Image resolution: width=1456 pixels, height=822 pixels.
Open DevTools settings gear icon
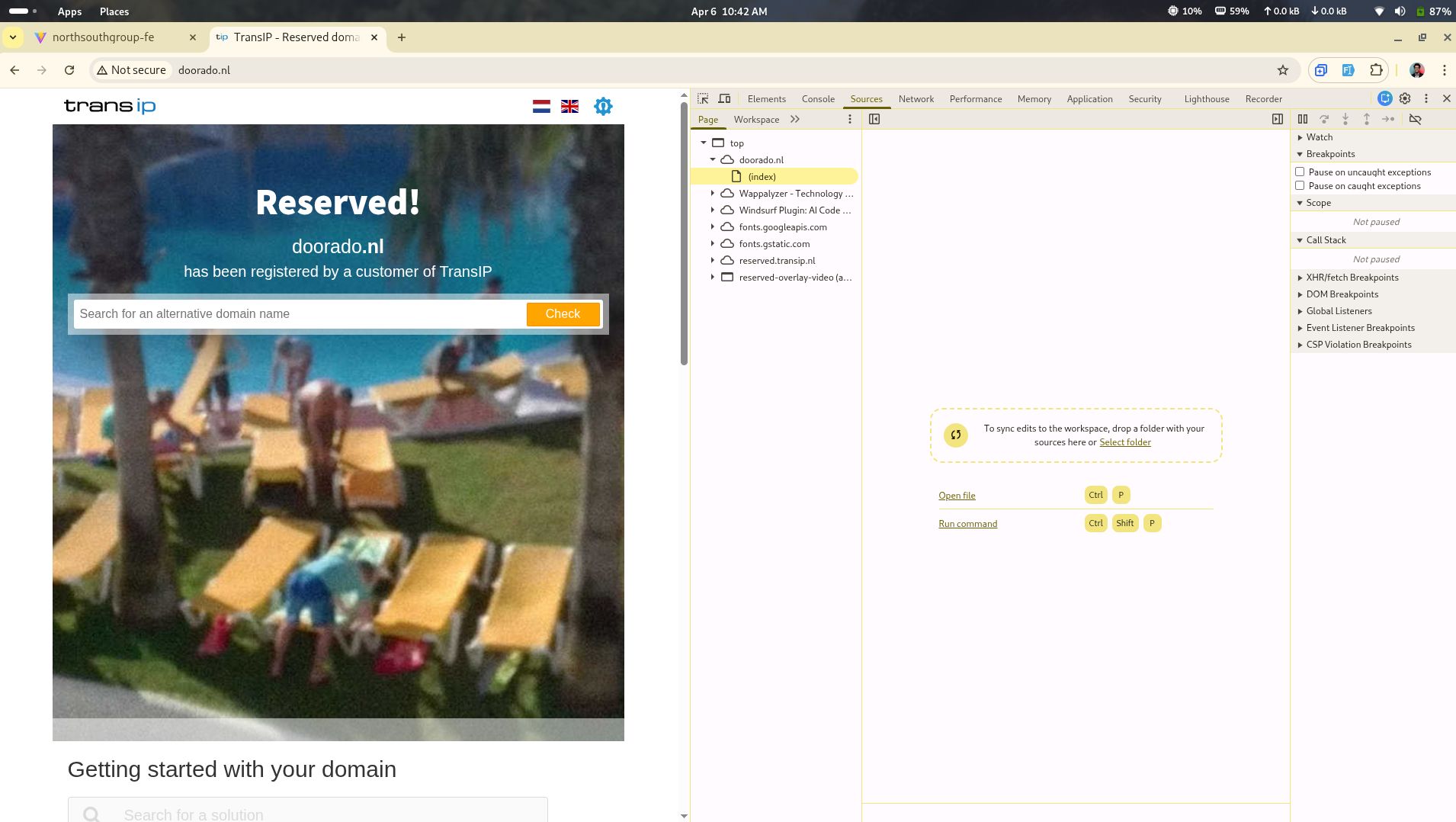[x=1405, y=98]
